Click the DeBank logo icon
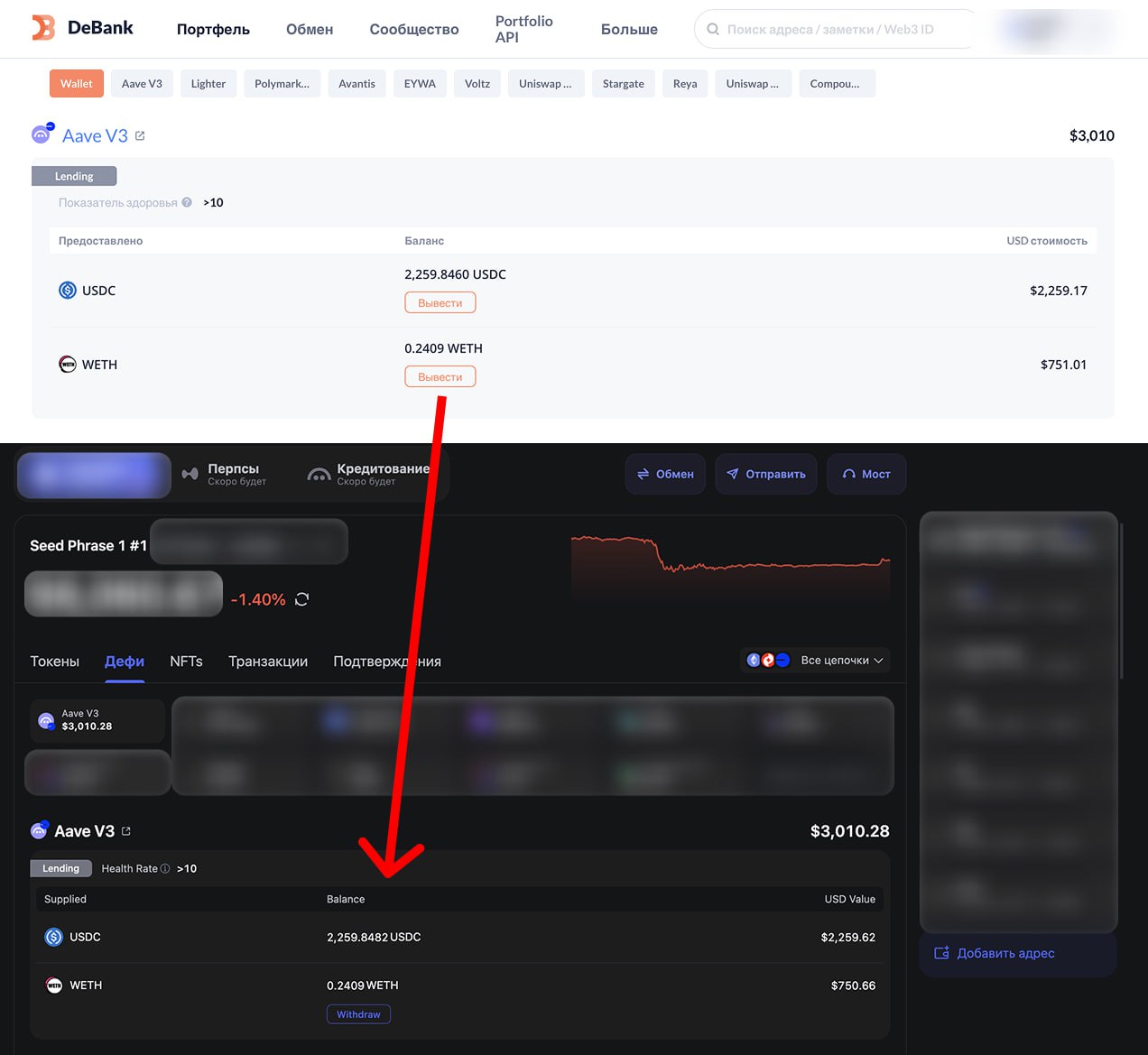Viewport: 1148px width, 1055px height. point(43,28)
